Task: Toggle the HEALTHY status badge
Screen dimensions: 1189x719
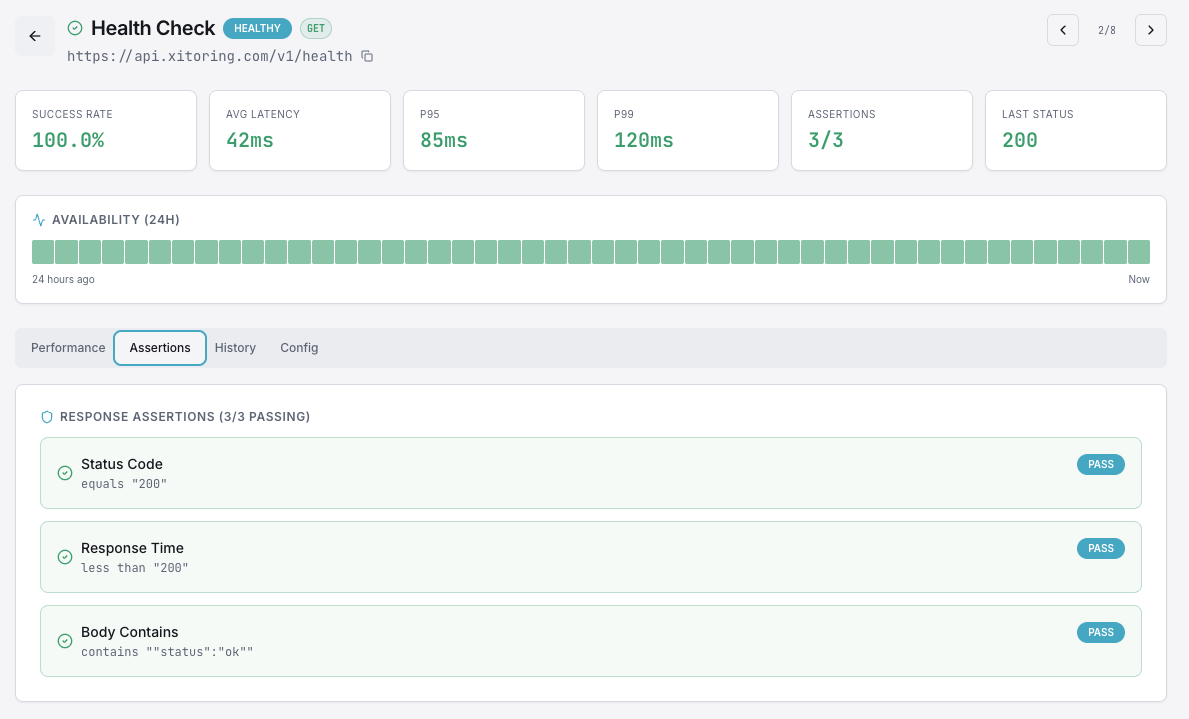Action: point(257,28)
